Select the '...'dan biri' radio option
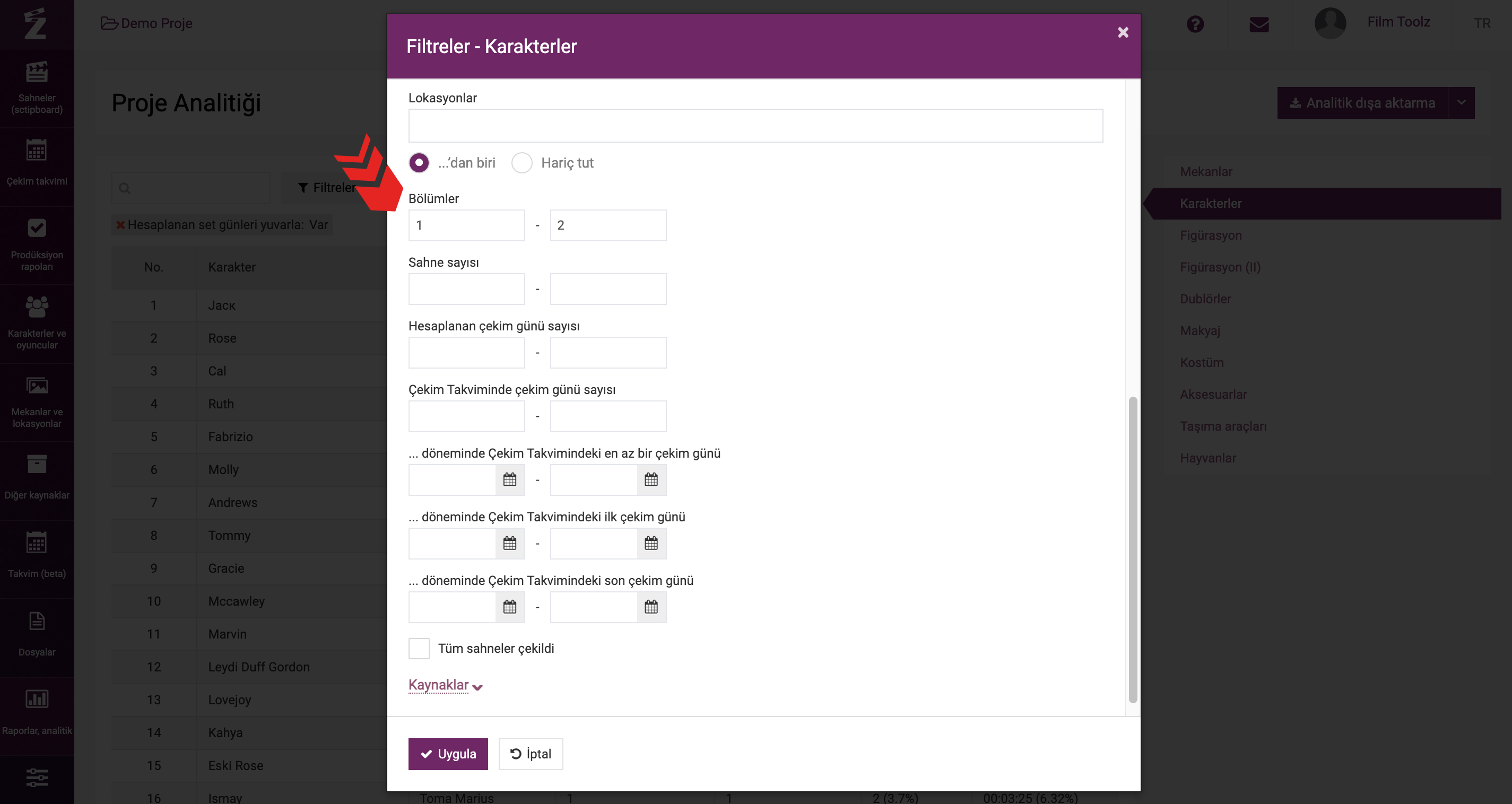Image resolution: width=1512 pixels, height=804 pixels. [x=419, y=163]
